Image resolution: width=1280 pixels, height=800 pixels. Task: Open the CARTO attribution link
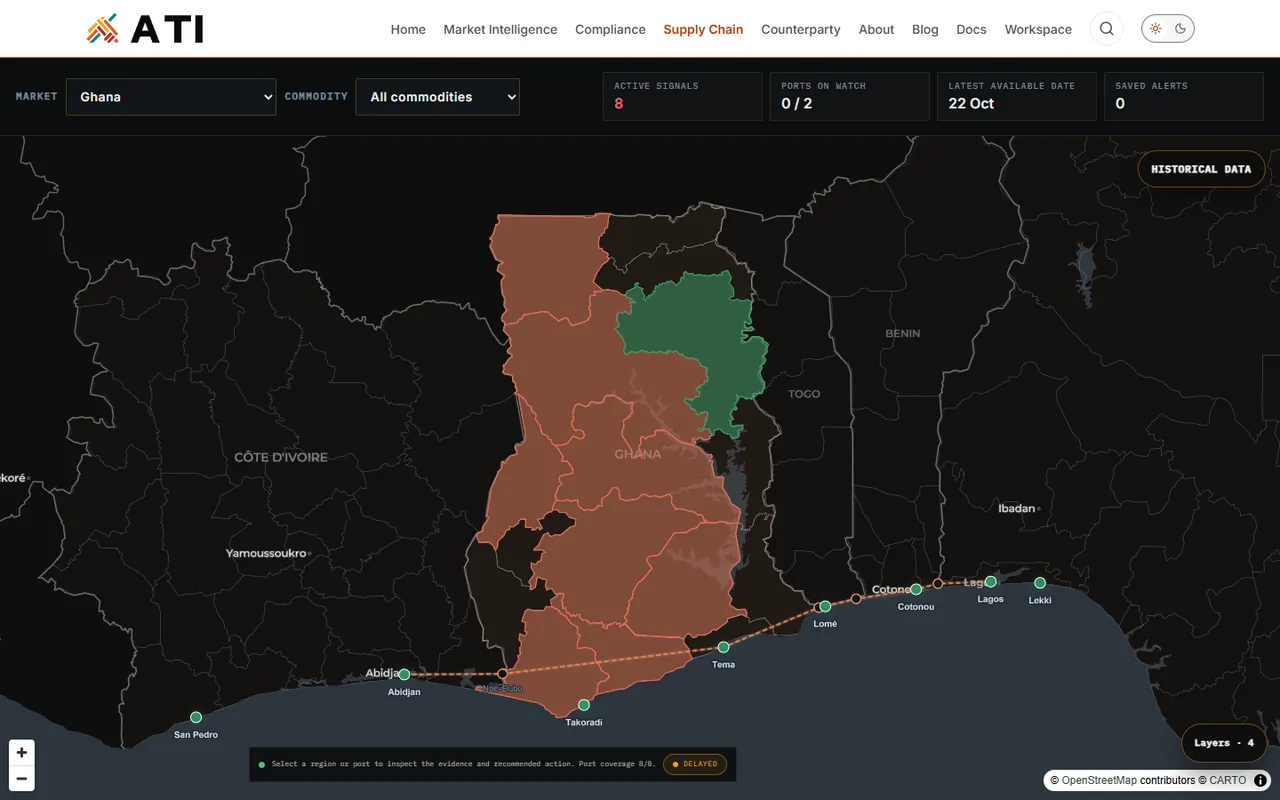(1227, 780)
